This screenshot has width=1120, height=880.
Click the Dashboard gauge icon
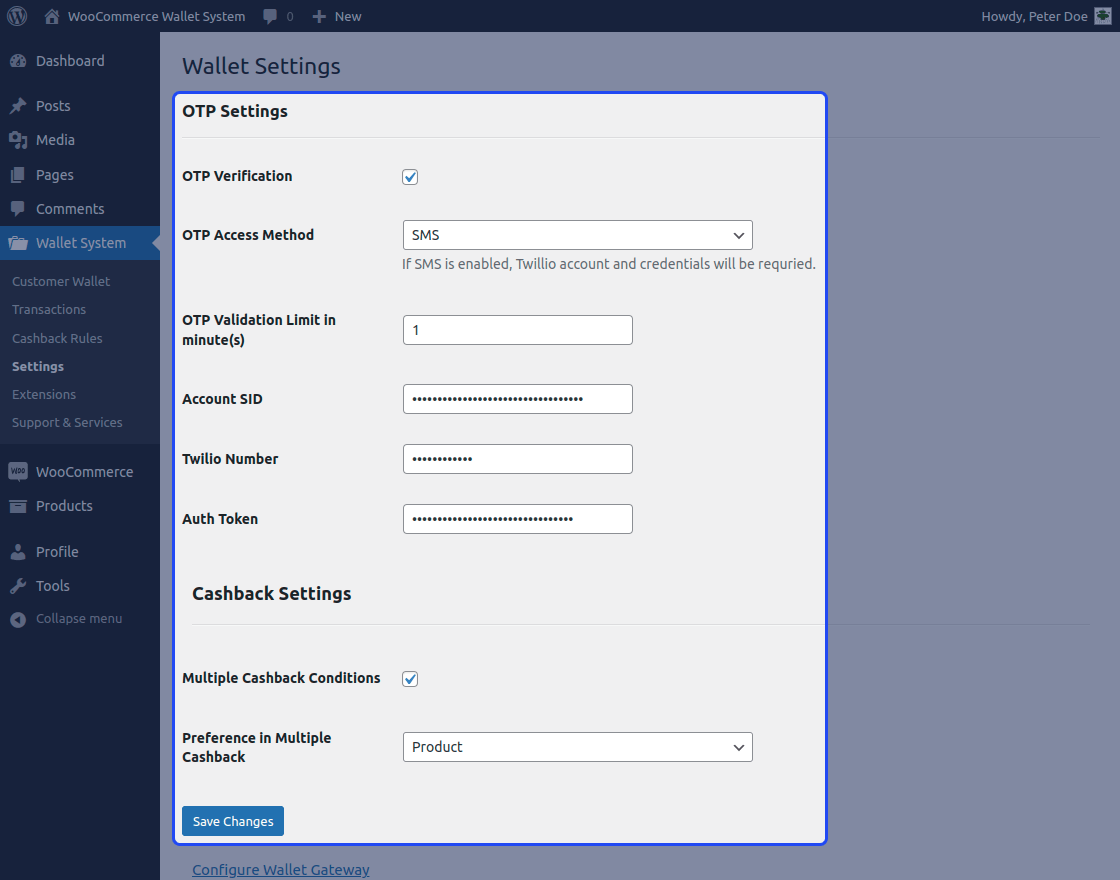click(x=18, y=61)
